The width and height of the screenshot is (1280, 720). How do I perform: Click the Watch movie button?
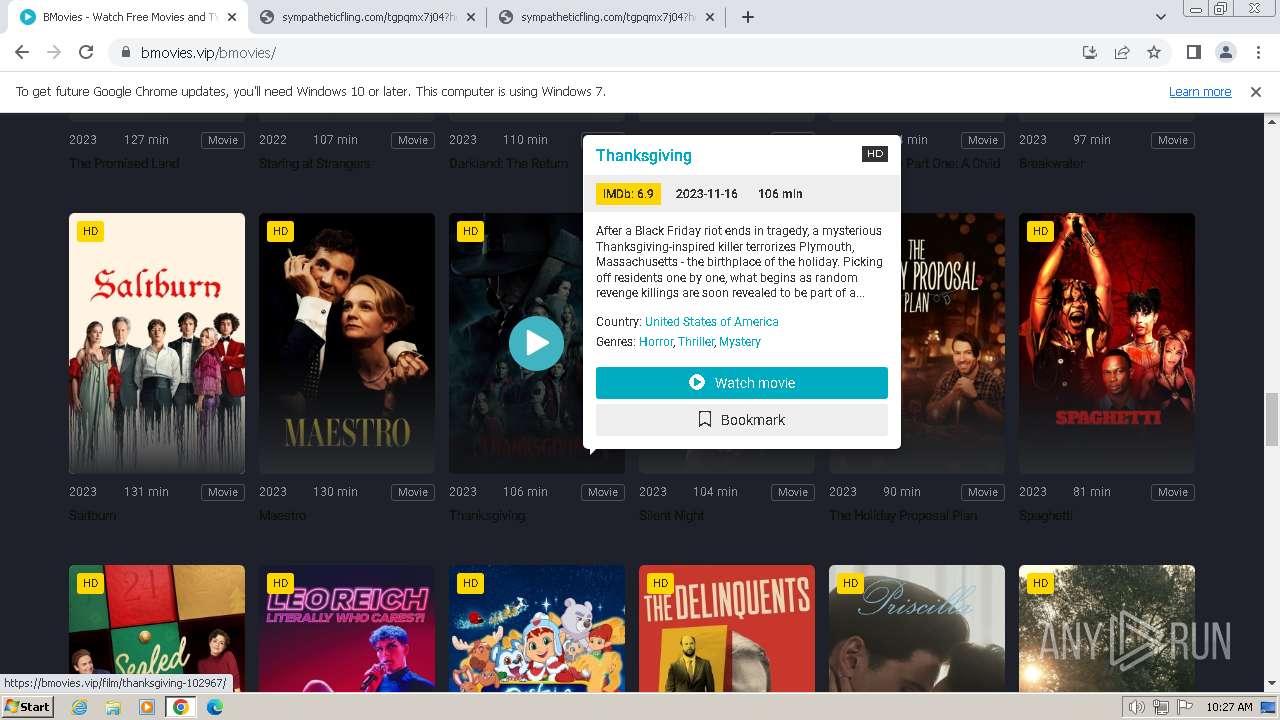pos(742,383)
